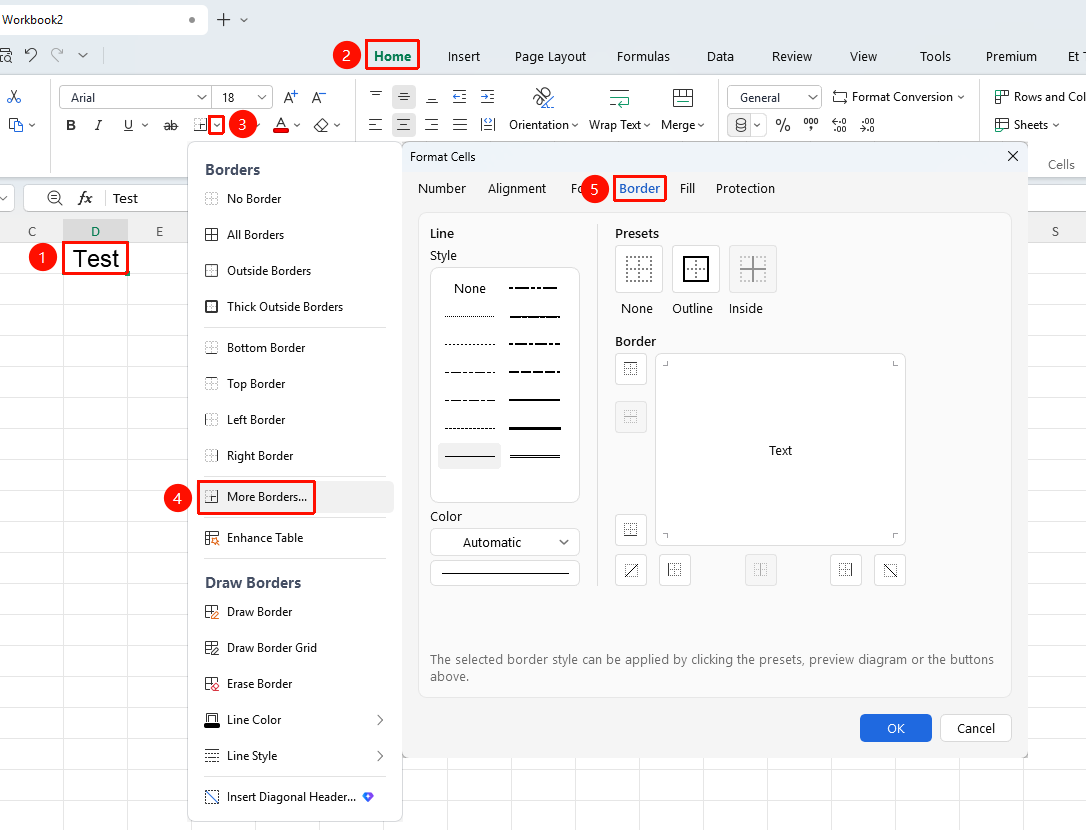The height and width of the screenshot is (830, 1086).
Task: Apply diagonal down border button
Action: [890, 570]
